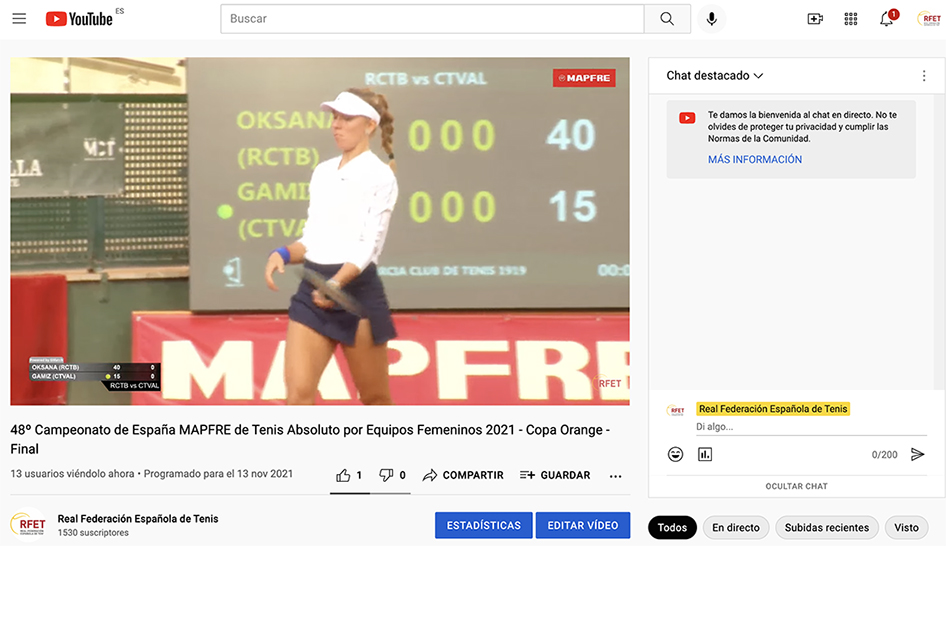This screenshot has width=946, height=630.
Task: Click the Di algo chat input
Action: (x=811, y=427)
